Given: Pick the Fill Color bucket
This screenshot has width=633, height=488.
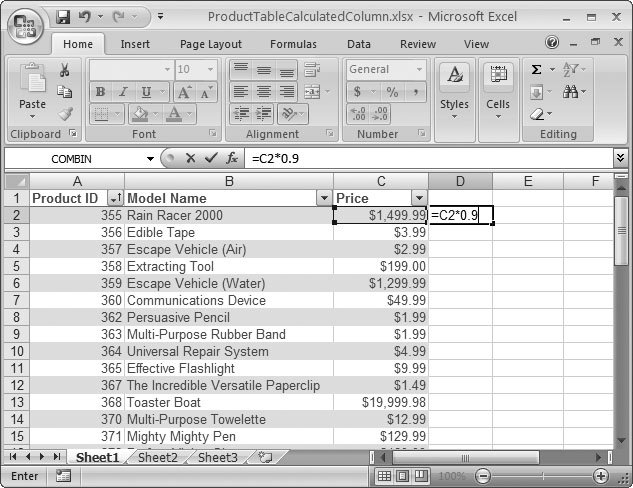Looking at the screenshot, I should coord(140,114).
